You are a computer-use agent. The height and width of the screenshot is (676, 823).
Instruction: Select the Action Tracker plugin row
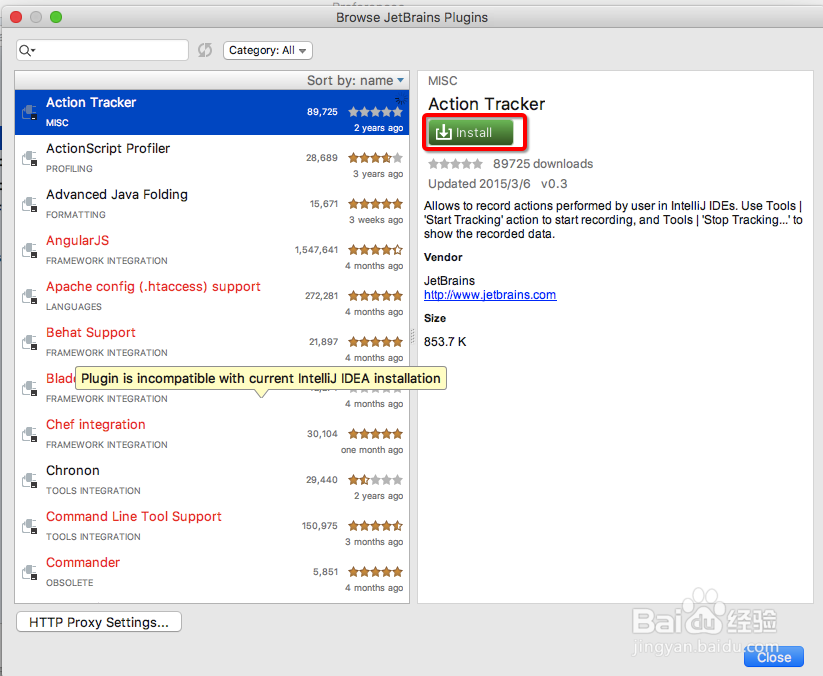point(212,112)
